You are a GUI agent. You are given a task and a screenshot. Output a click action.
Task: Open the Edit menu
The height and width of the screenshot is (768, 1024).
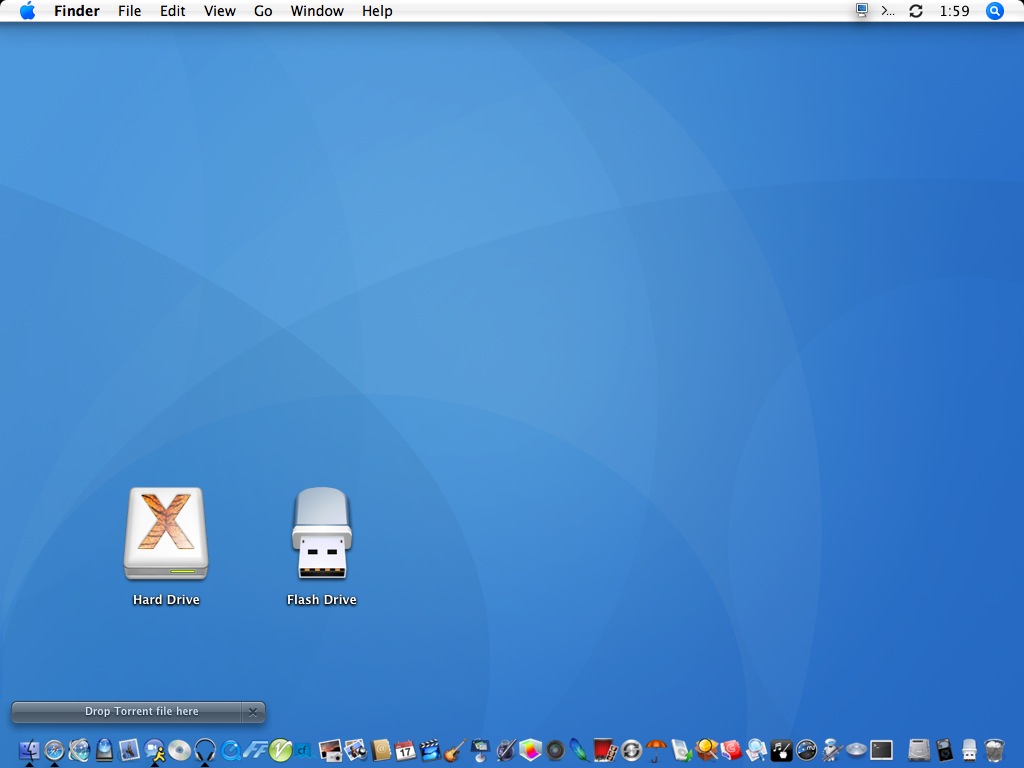point(172,11)
